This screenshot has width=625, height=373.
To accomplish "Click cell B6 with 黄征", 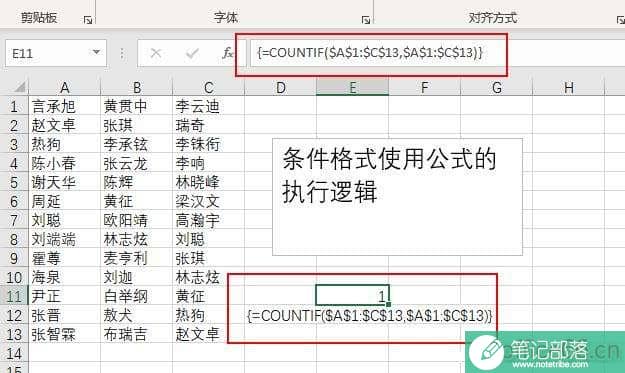I will [137, 201].
